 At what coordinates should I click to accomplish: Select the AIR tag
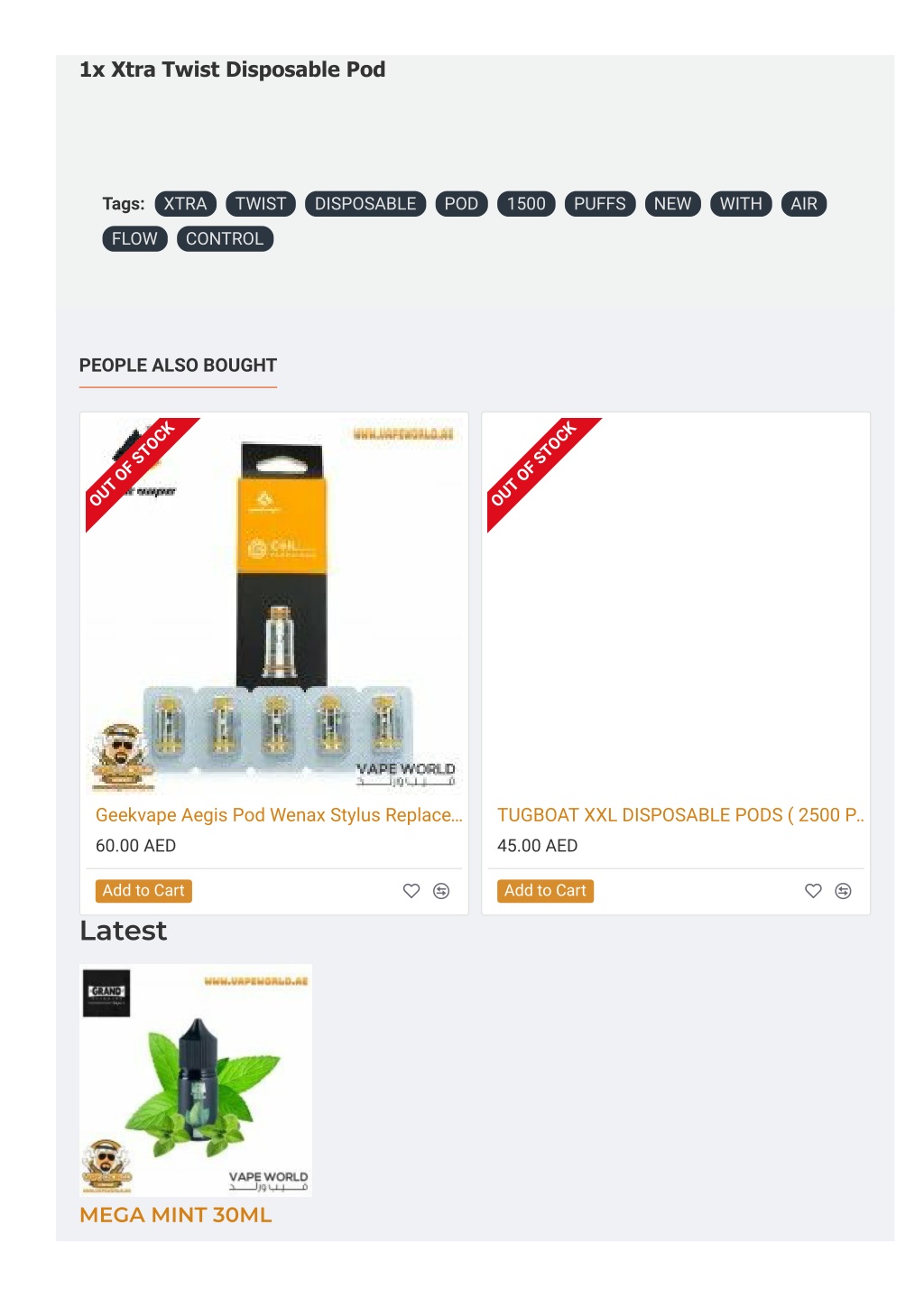(x=804, y=204)
